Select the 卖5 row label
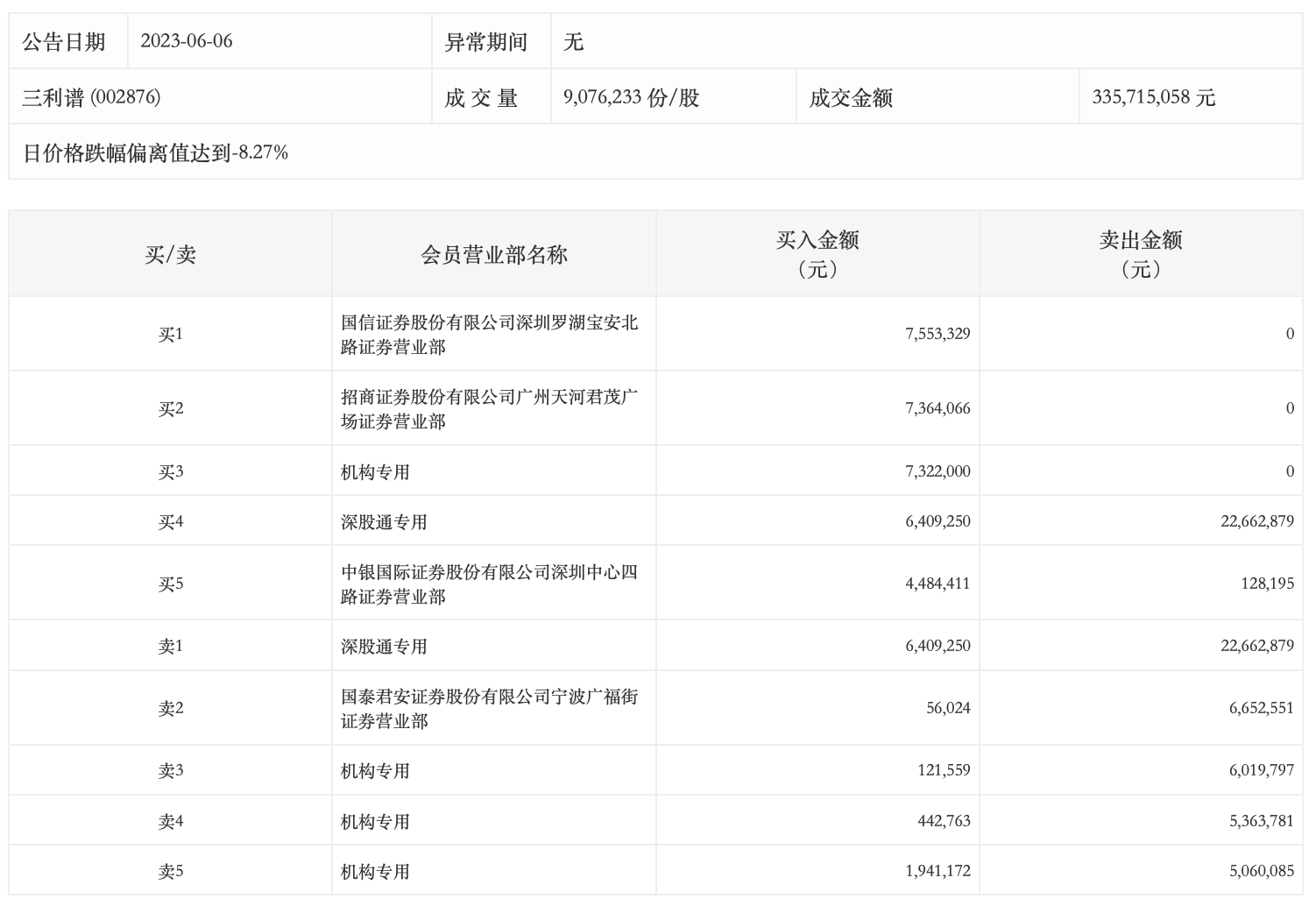The image size is (1316, 906). (x=170, y=871)
